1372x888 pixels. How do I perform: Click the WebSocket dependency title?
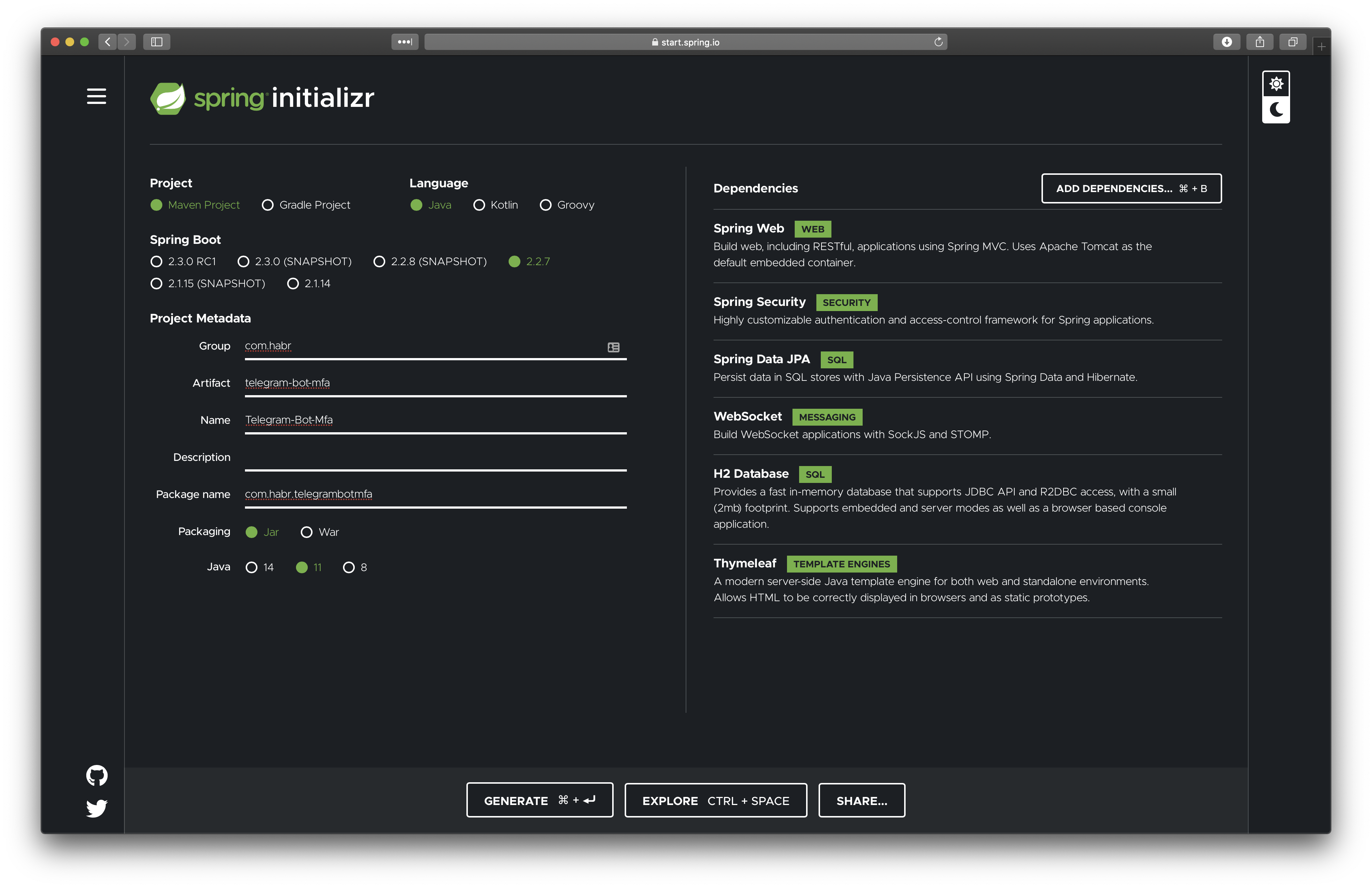tap(747, 416)
